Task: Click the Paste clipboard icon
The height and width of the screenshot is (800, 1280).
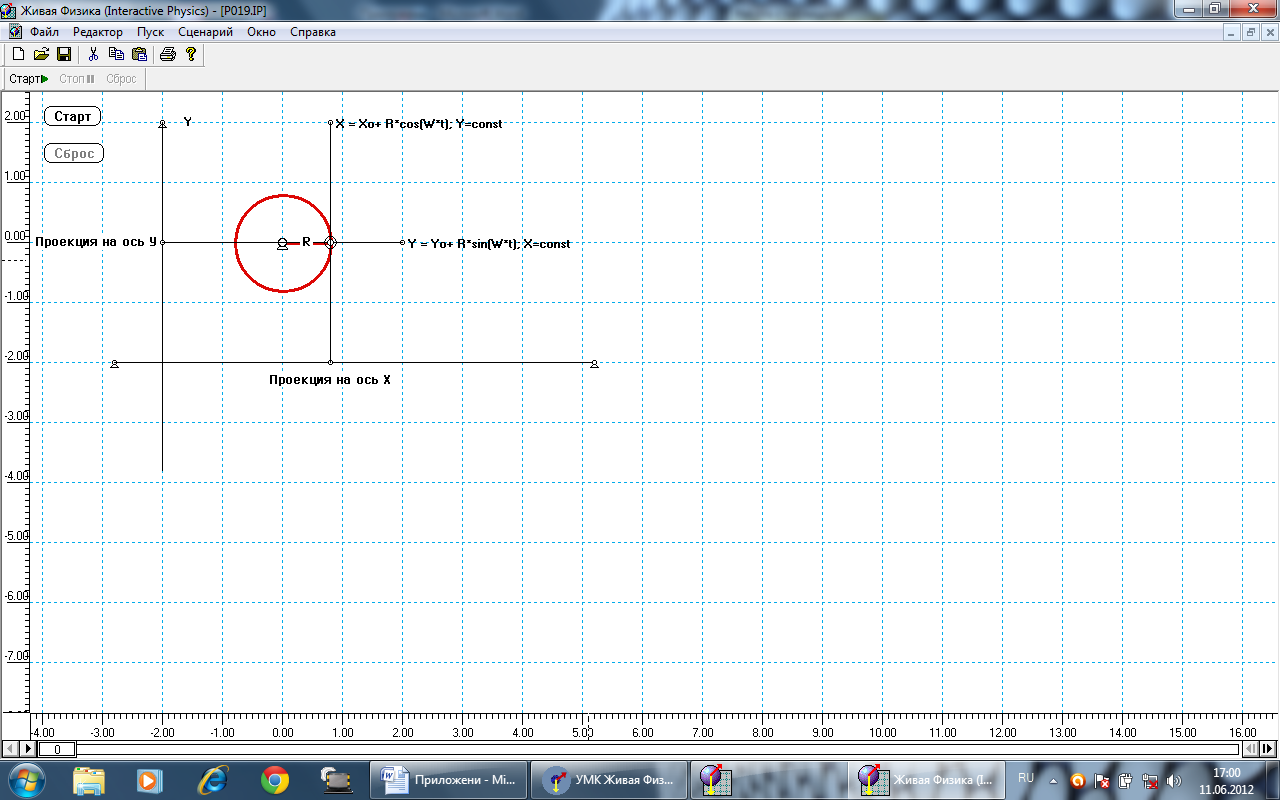Action: pos(140,54)
